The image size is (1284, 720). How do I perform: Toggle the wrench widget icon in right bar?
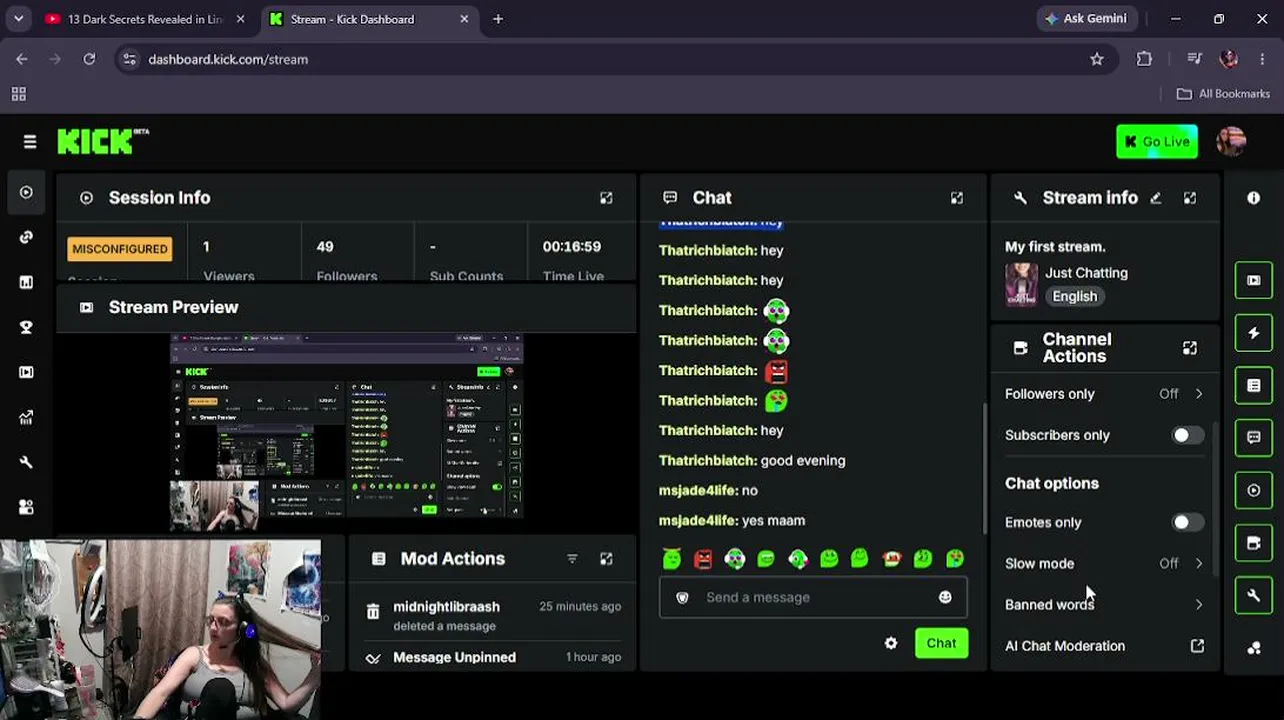1254,596
